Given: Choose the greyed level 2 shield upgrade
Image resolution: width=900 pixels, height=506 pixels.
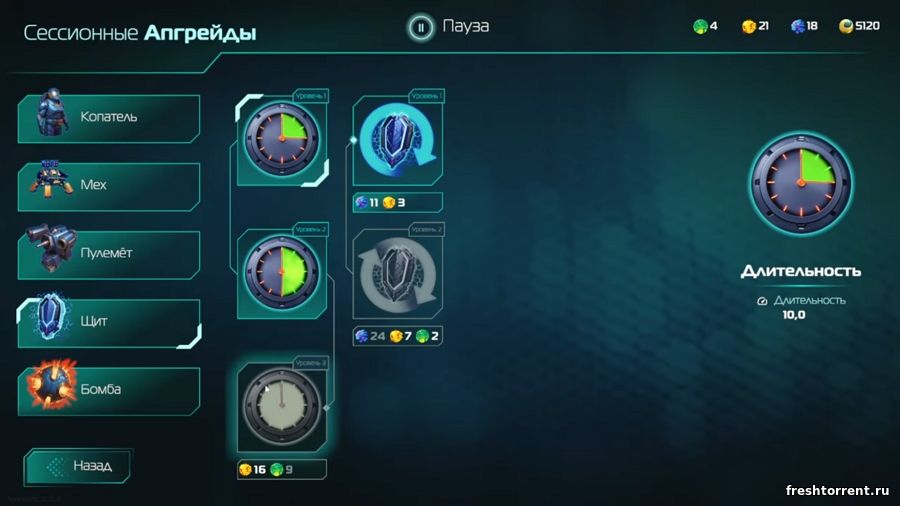Looking at the screenshot, I should pos(397,274).
